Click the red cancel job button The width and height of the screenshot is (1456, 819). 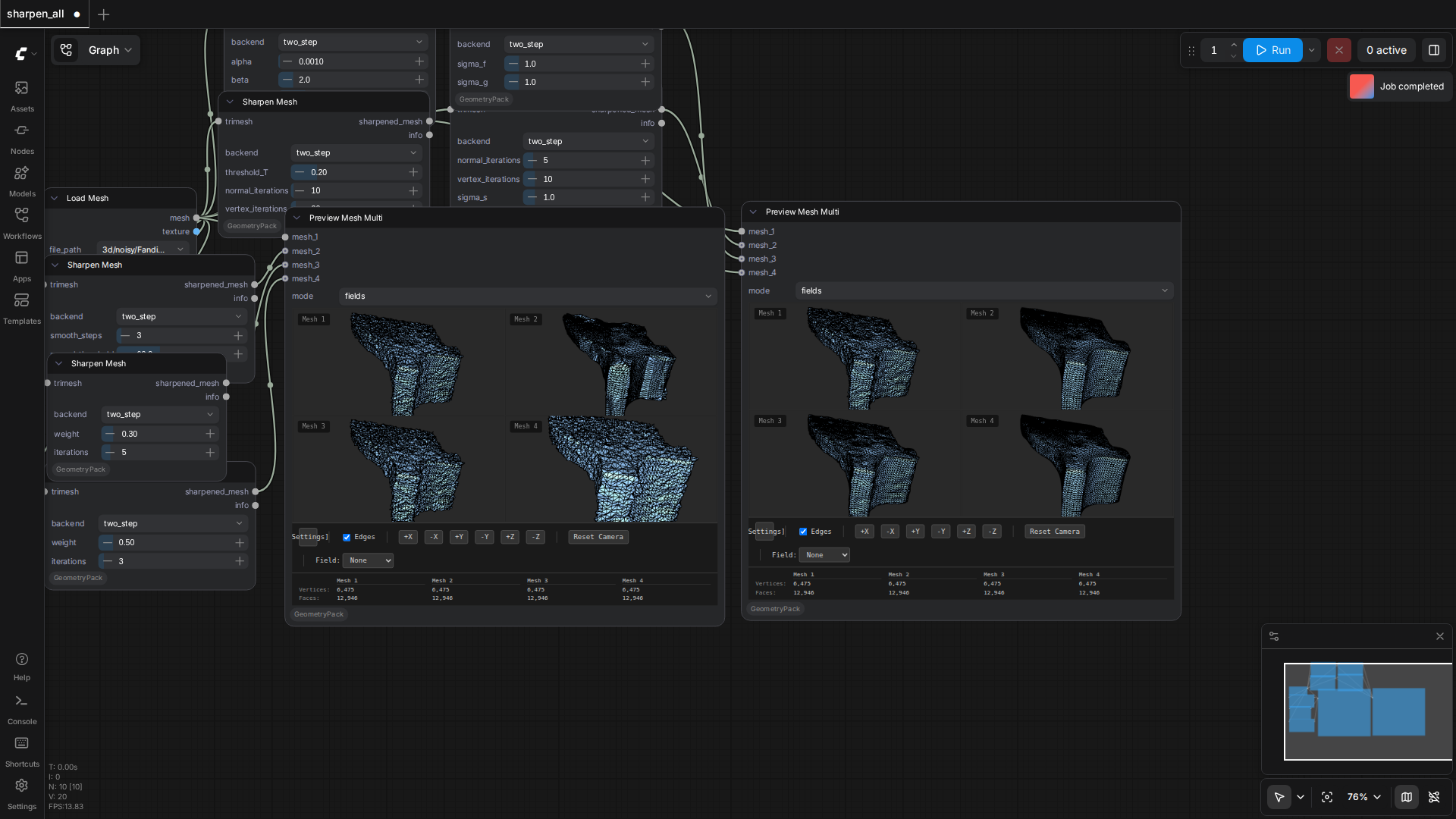pyautogui.click(x=1339, y=50)
